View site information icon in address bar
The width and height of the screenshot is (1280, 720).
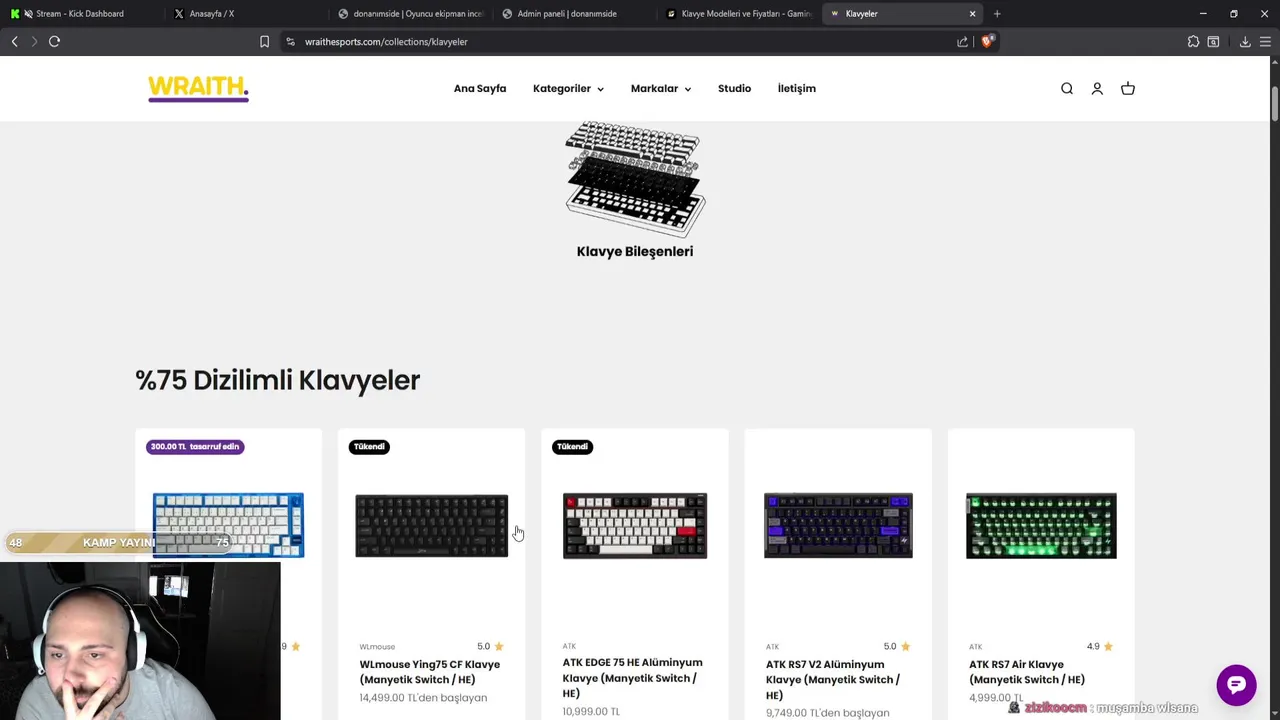[x=290, y=42]
